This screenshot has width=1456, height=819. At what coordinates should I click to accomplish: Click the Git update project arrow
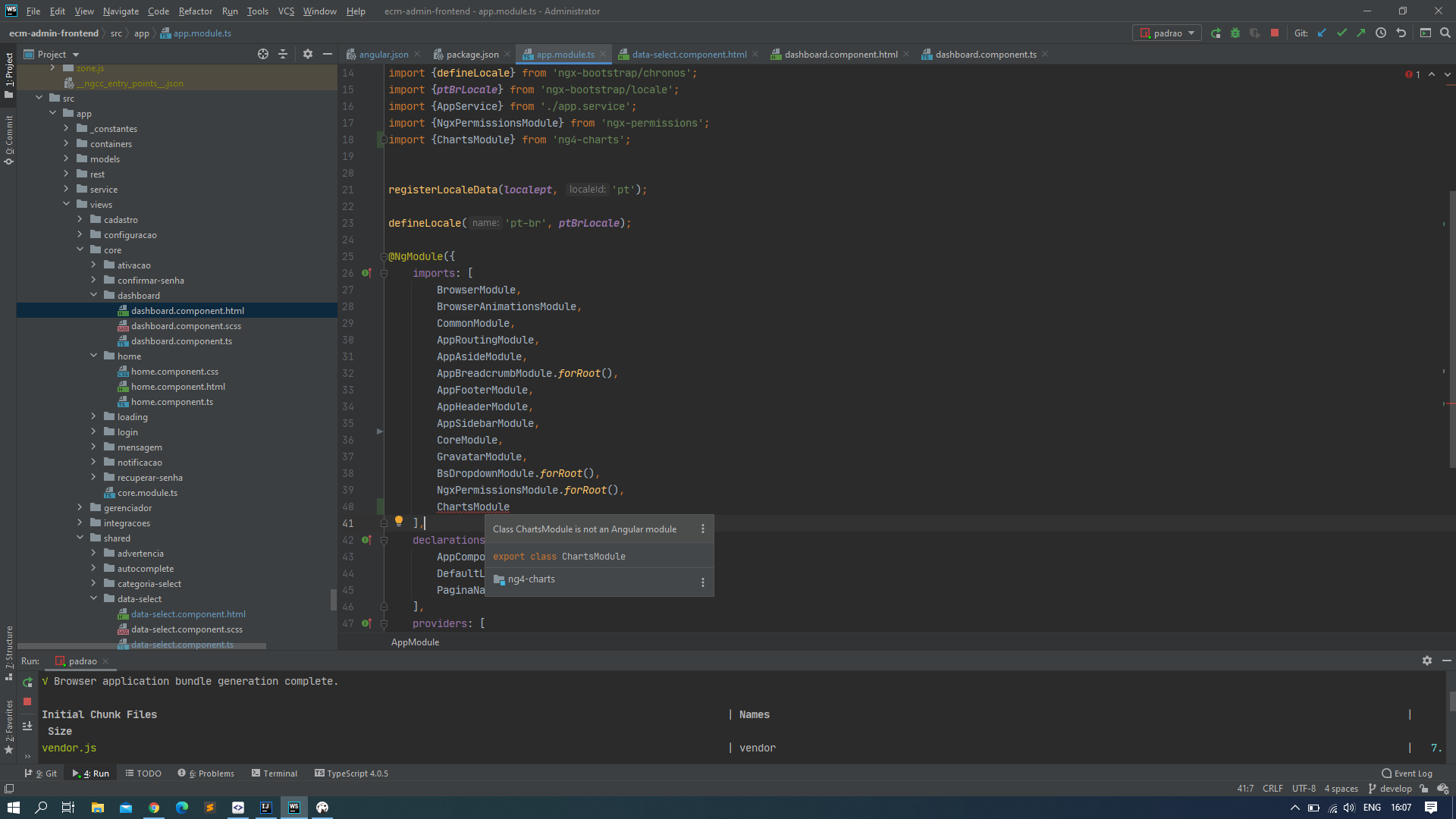coord(1322,33)
